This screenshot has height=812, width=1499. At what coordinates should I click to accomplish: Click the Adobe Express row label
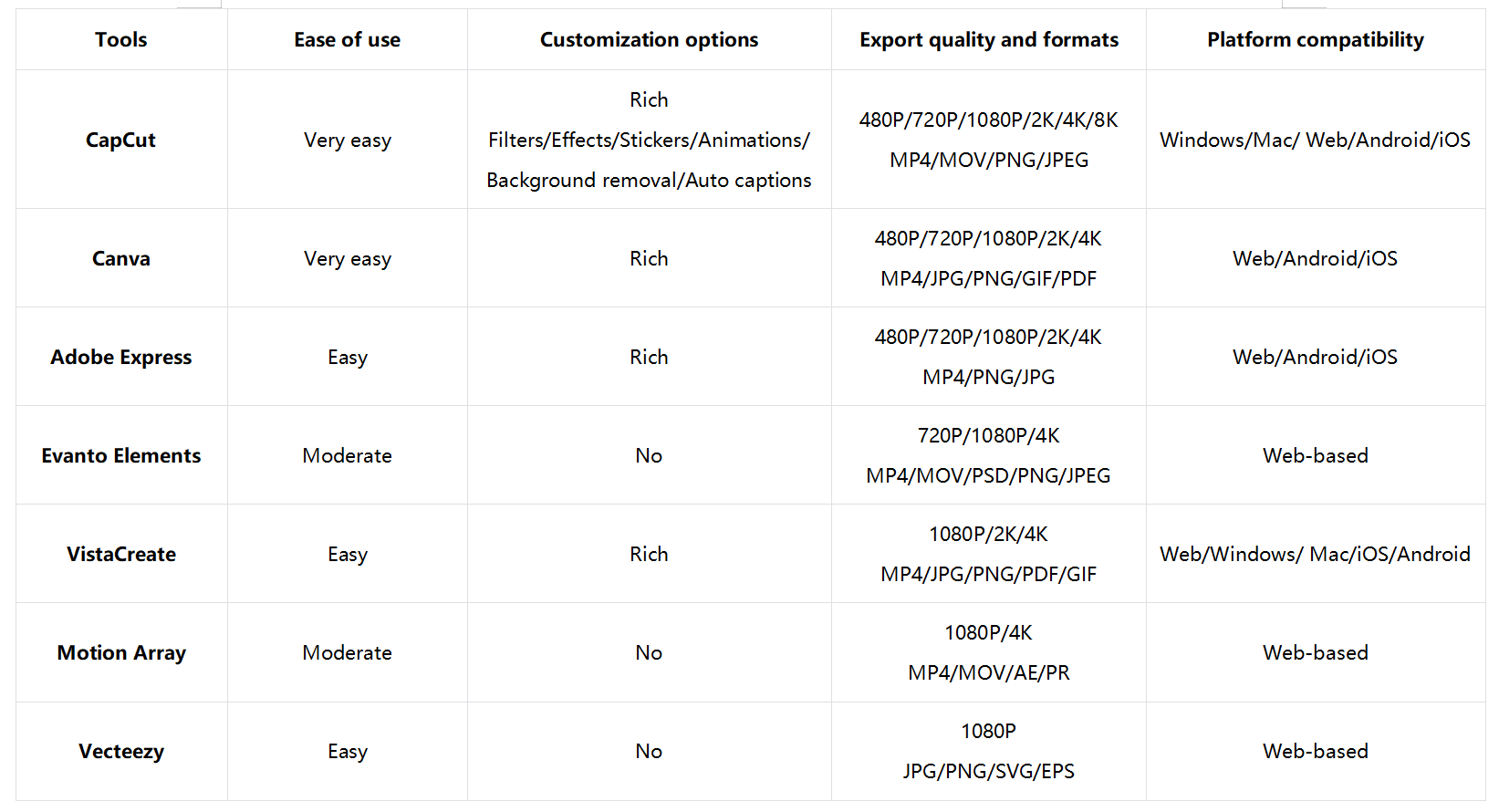tap(121, 358)
